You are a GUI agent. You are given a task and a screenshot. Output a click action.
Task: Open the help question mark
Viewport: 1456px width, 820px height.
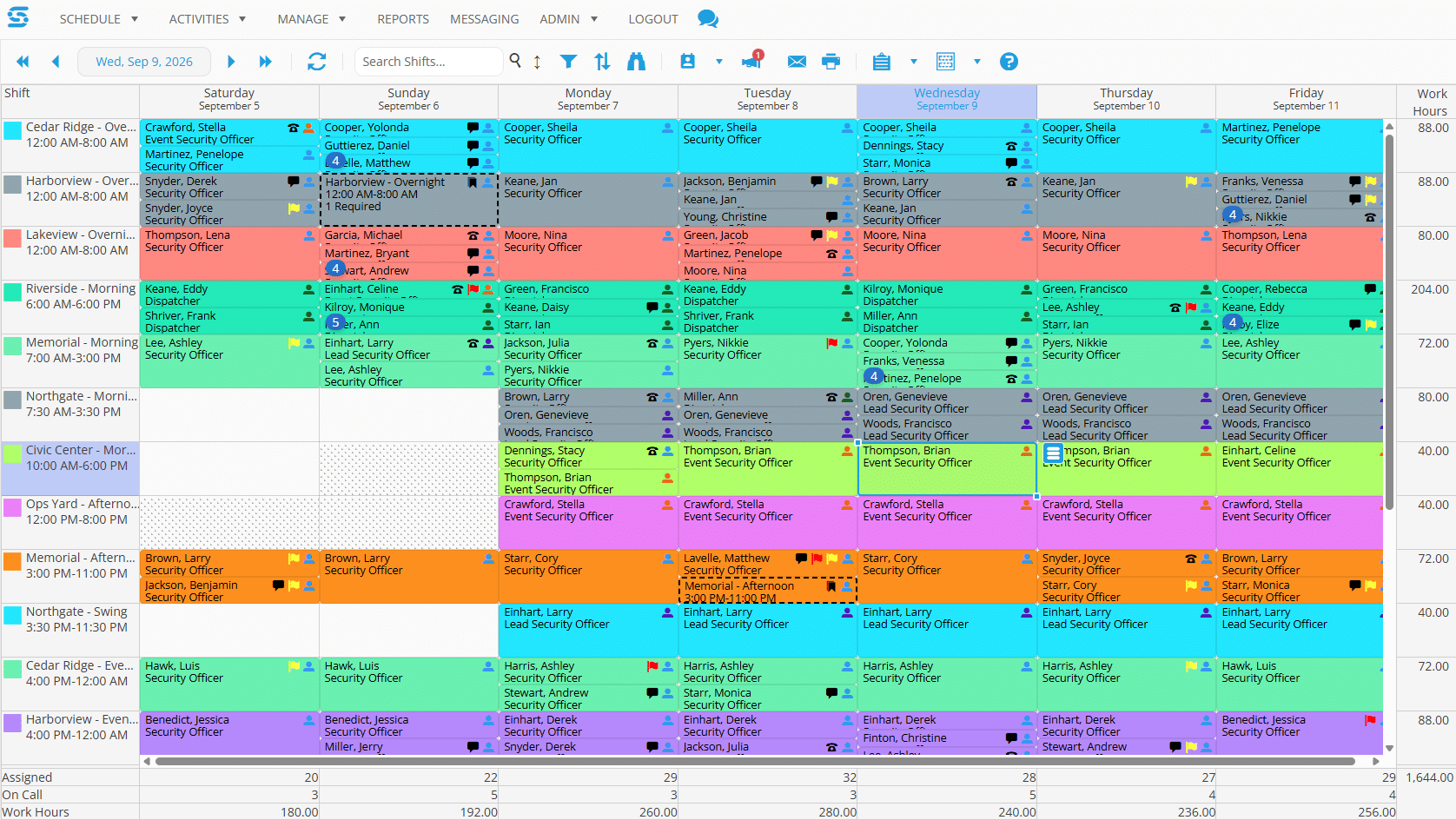point(1009,62)
